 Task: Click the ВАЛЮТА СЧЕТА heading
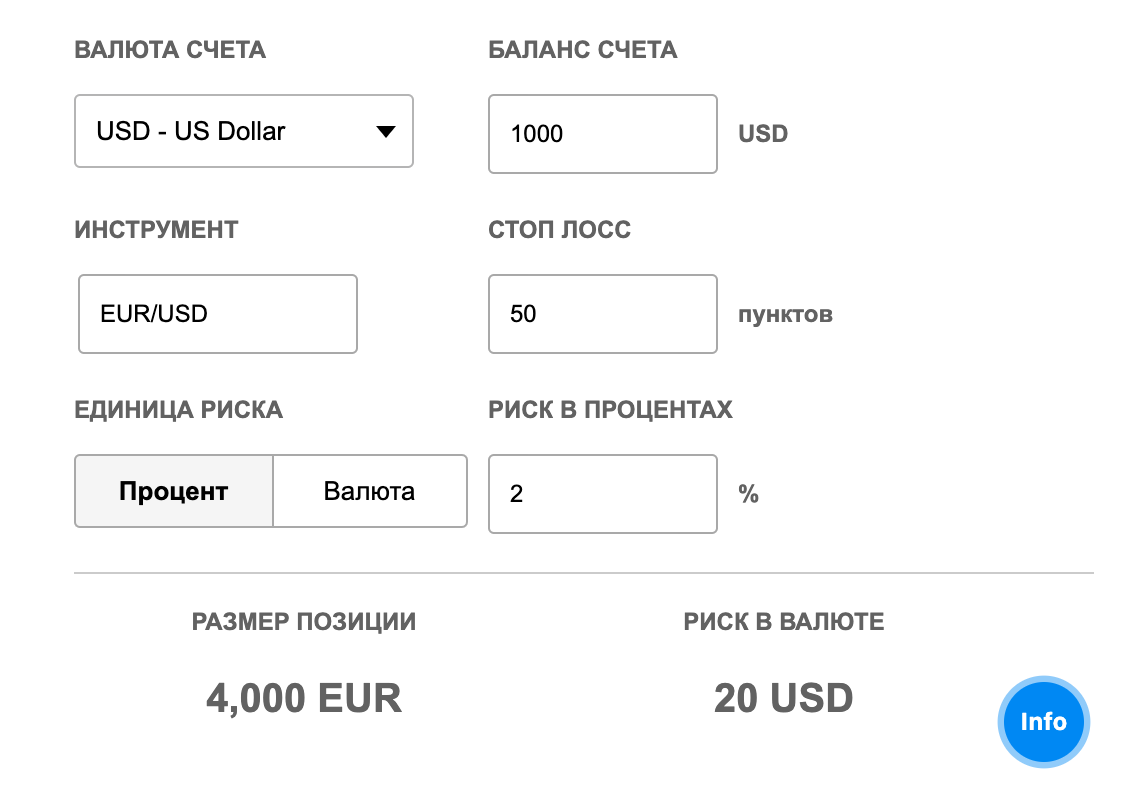(170, 50)
